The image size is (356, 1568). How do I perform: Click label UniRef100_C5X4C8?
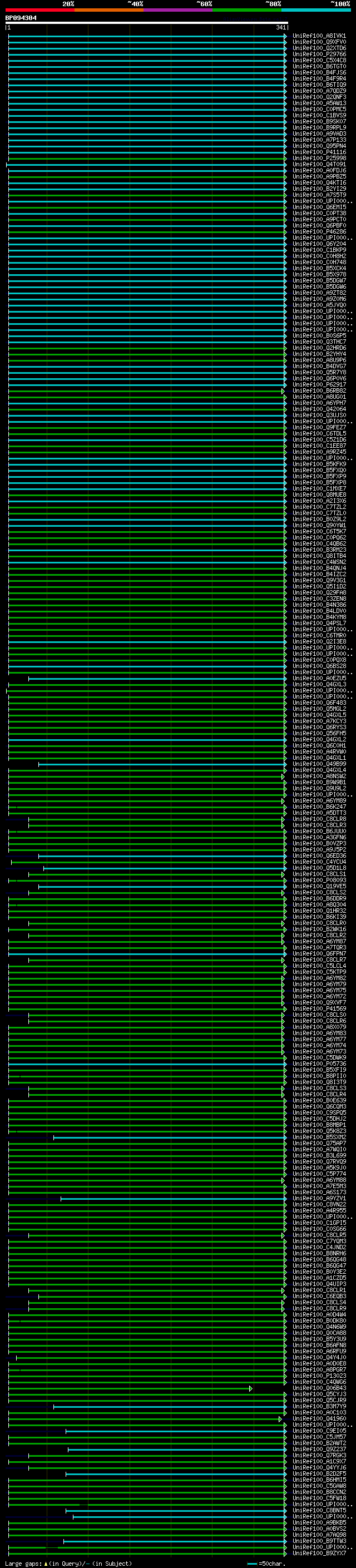(x=319, y=61)
